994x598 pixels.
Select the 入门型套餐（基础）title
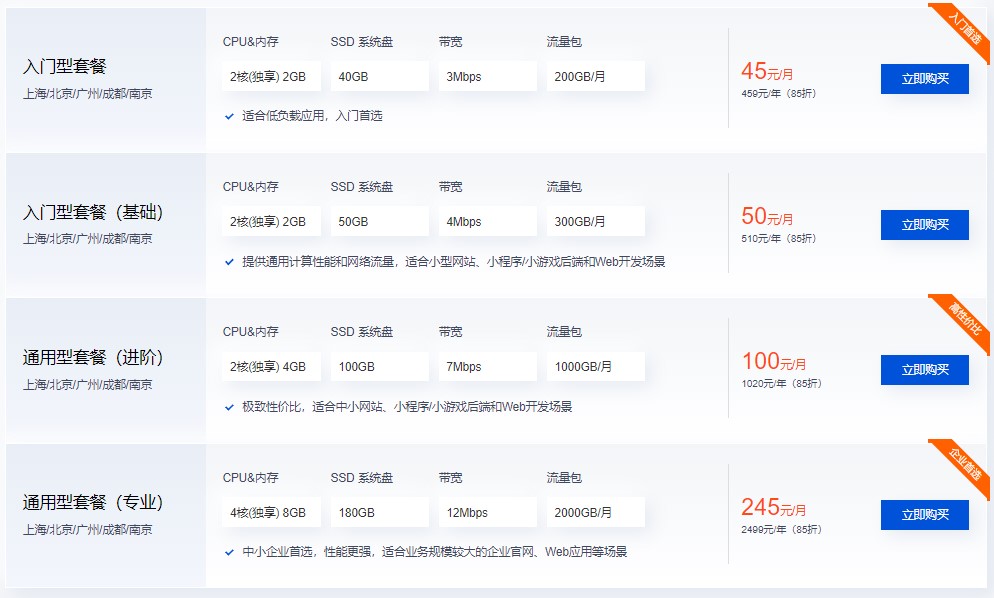(93, 212)
